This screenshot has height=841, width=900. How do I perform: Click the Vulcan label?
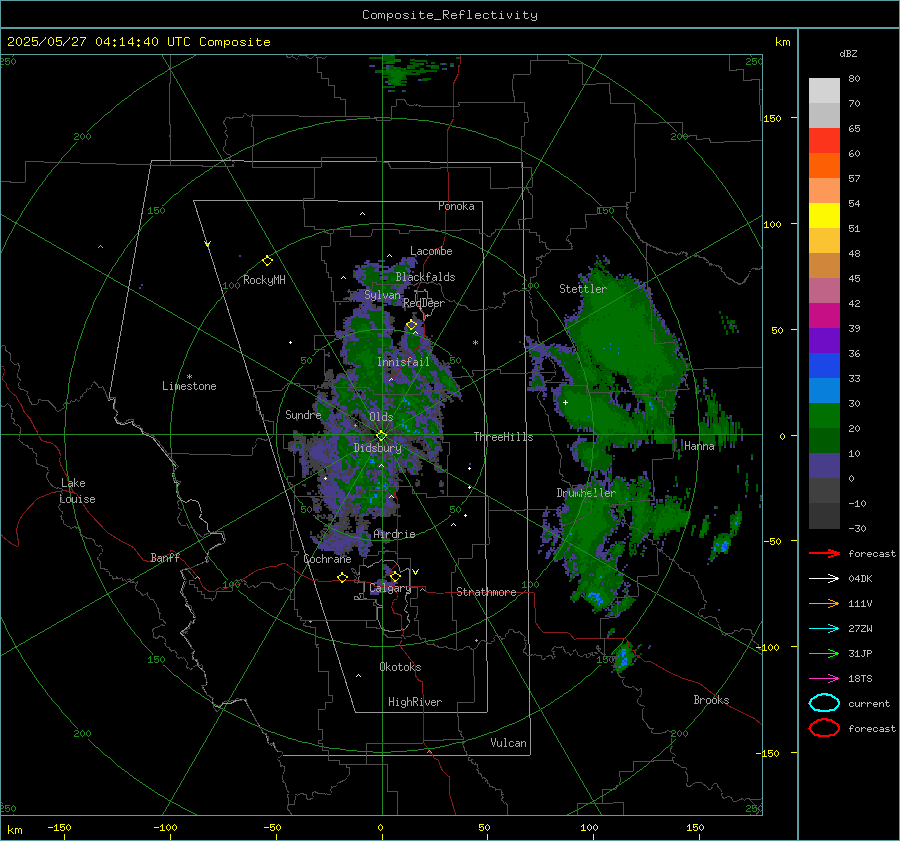508,743
